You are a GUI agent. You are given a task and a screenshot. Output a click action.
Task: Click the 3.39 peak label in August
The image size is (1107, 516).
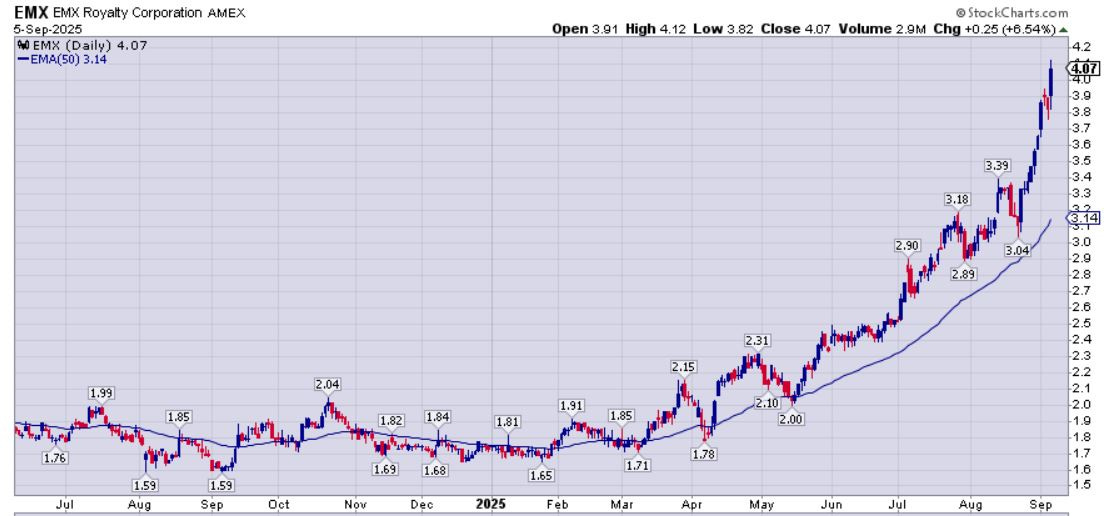(x=998, y=166)
